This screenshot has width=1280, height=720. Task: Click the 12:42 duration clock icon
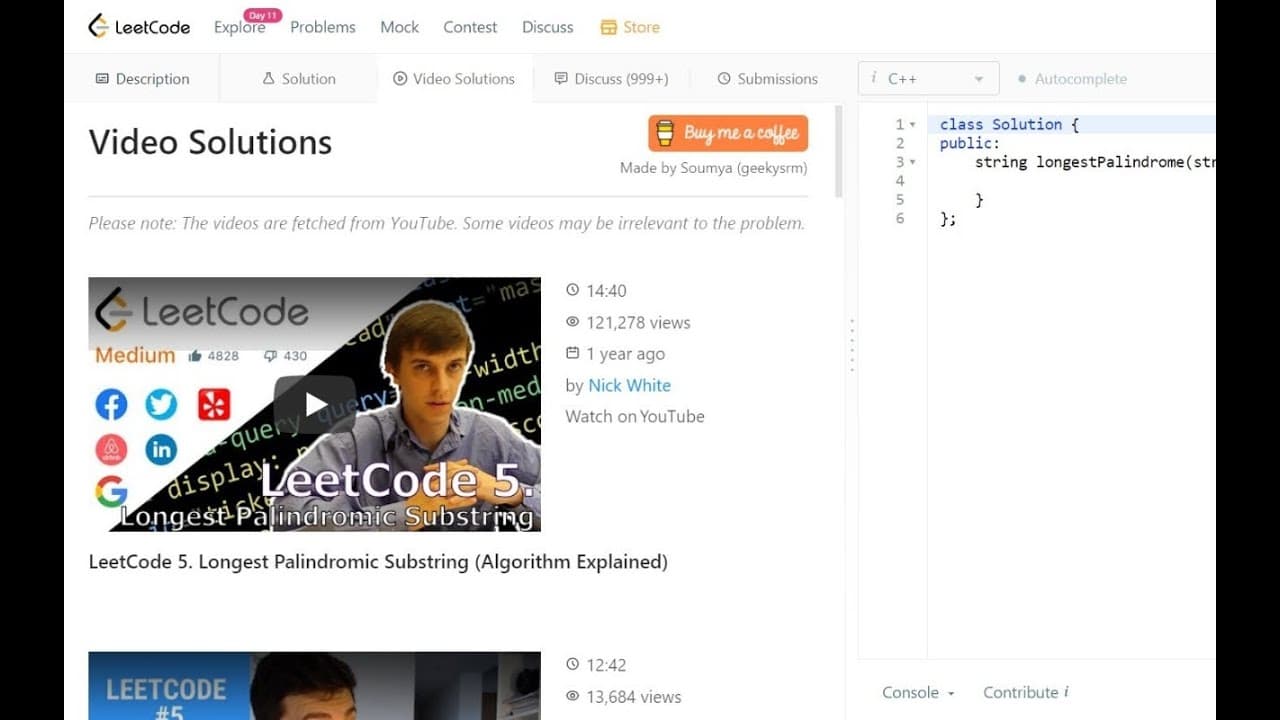pyautogui.click(x=572, y=665)
